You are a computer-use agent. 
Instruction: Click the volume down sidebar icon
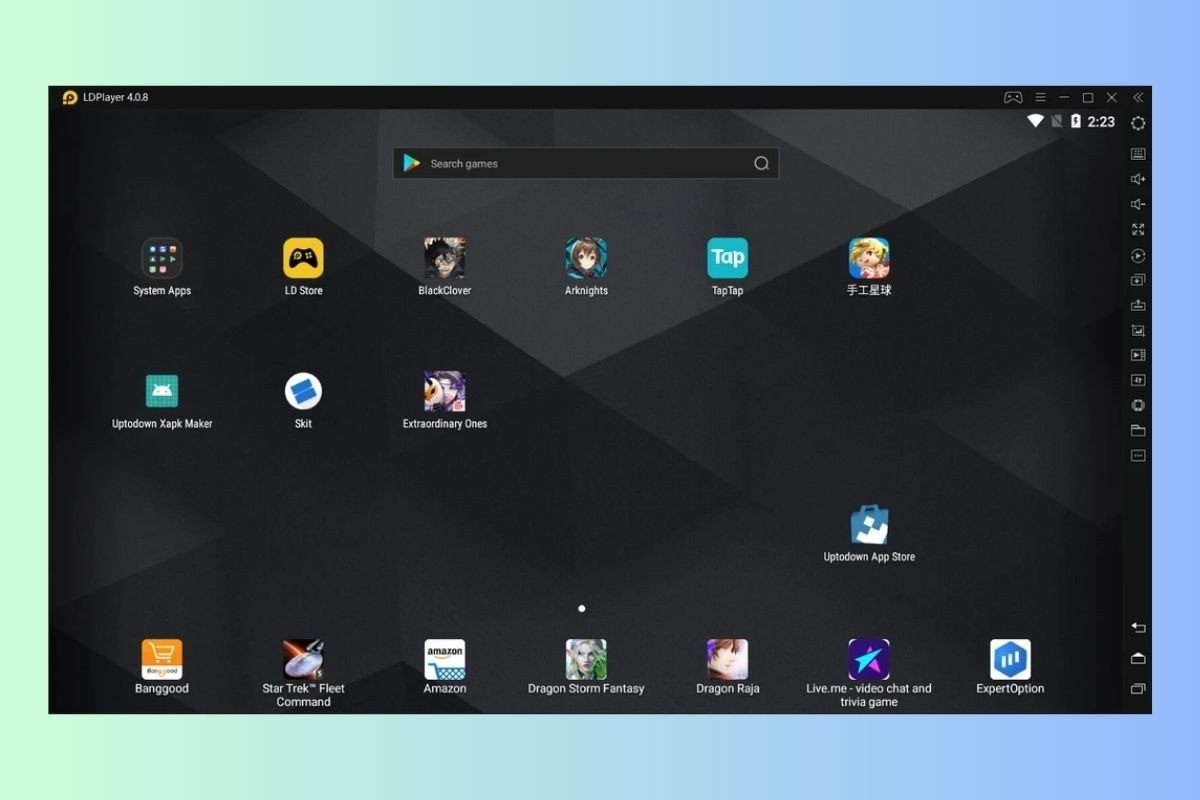tap(1138, 204)
